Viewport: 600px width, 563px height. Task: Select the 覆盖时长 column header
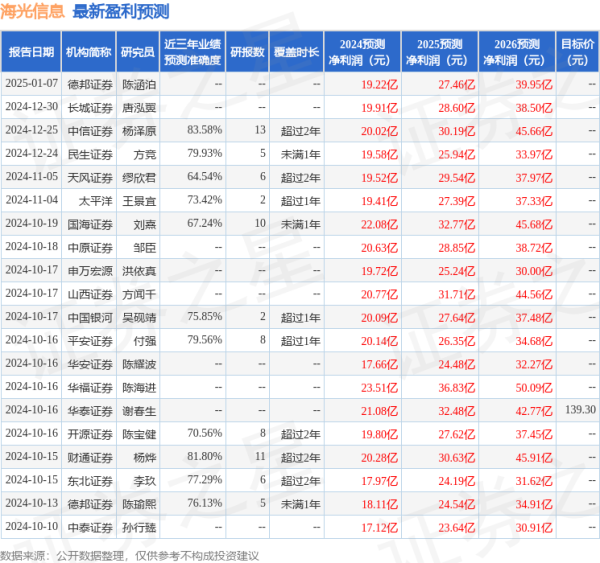[x=297, y=52]
